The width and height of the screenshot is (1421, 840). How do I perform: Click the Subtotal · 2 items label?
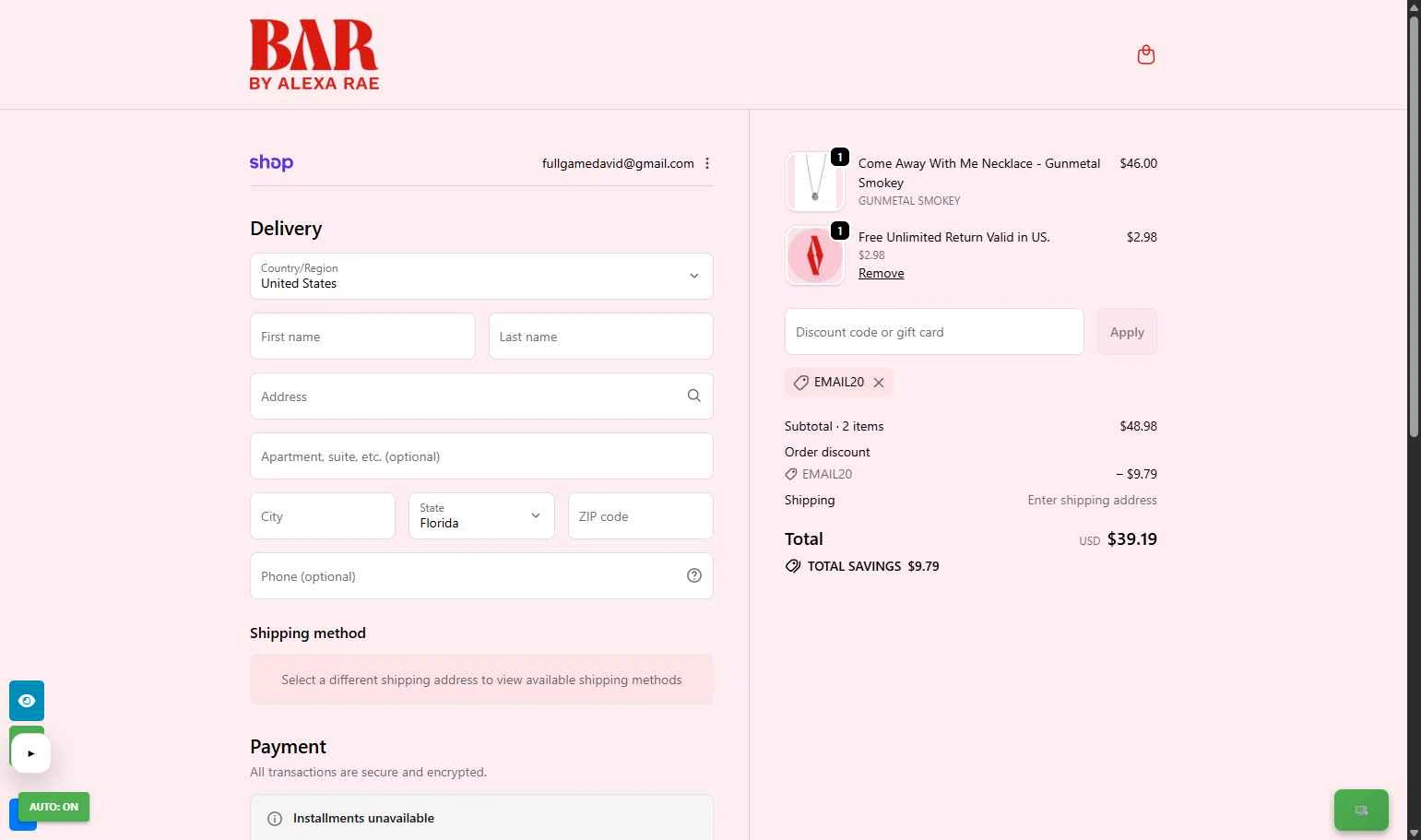point(834,426)
